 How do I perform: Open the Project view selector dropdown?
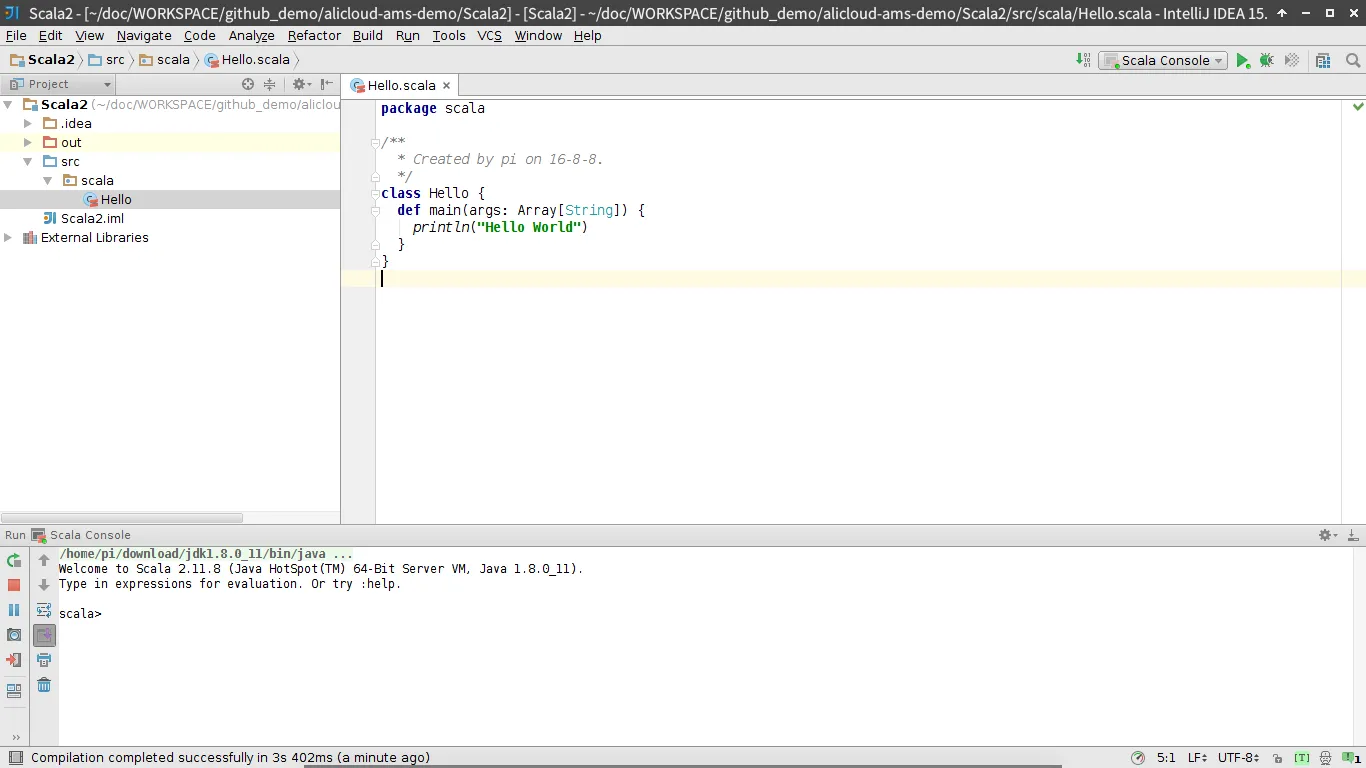(x=61, y=84)
